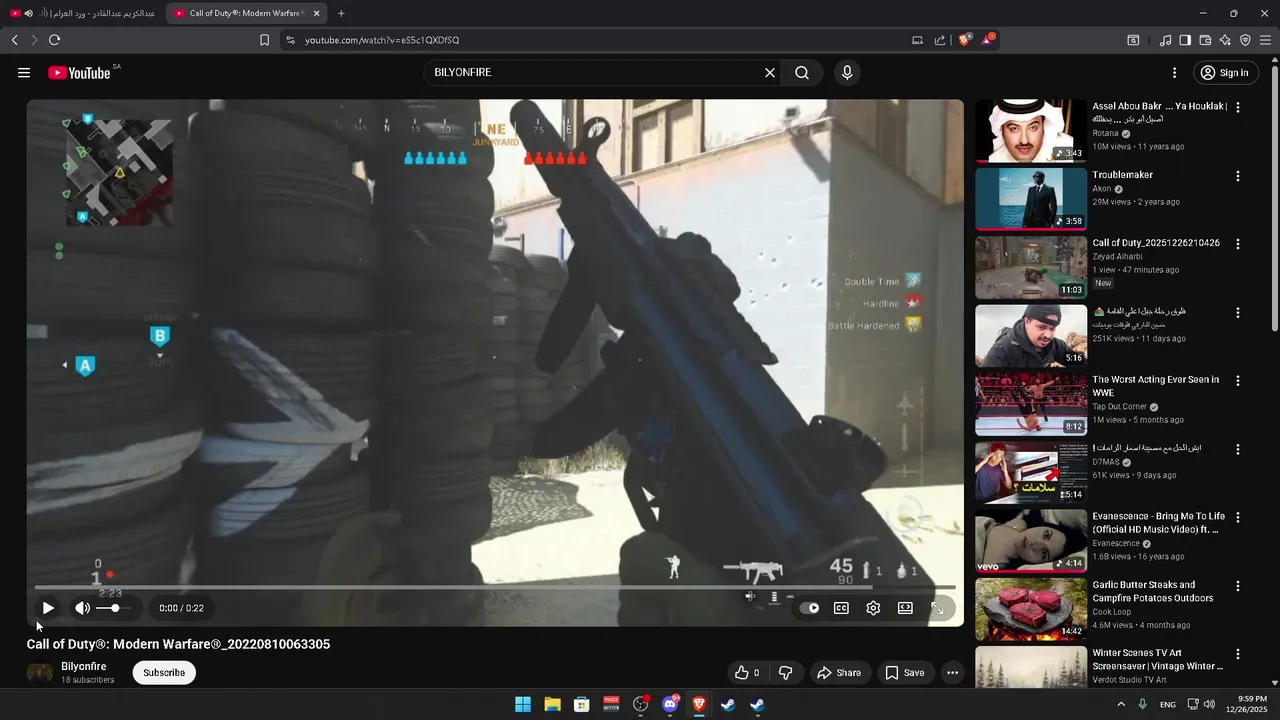Play the video
The width and height of the screenshot is (1280, 720).
click(47, 608)
